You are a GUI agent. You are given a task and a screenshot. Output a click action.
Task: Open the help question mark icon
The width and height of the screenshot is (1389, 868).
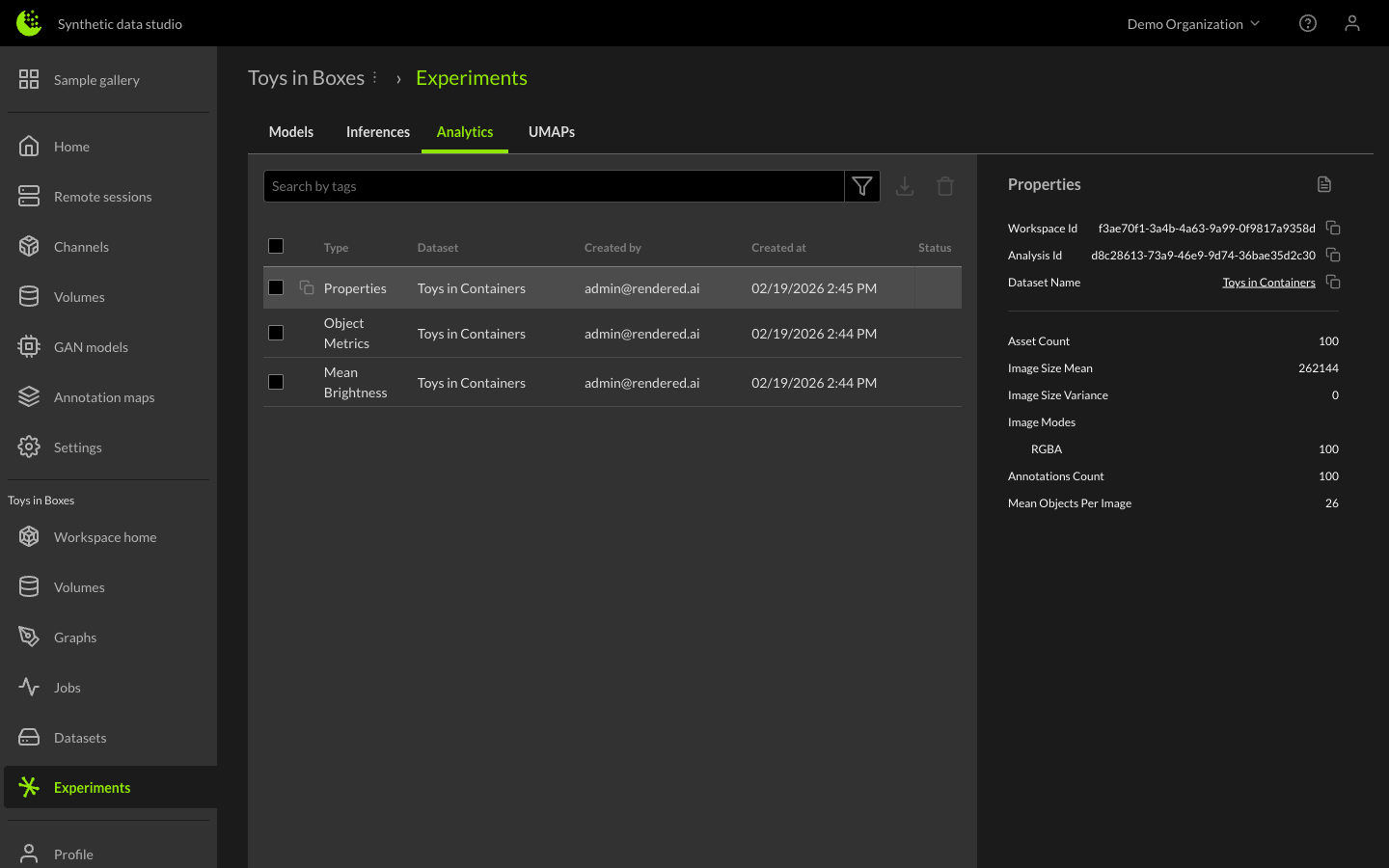point(1308,23)
